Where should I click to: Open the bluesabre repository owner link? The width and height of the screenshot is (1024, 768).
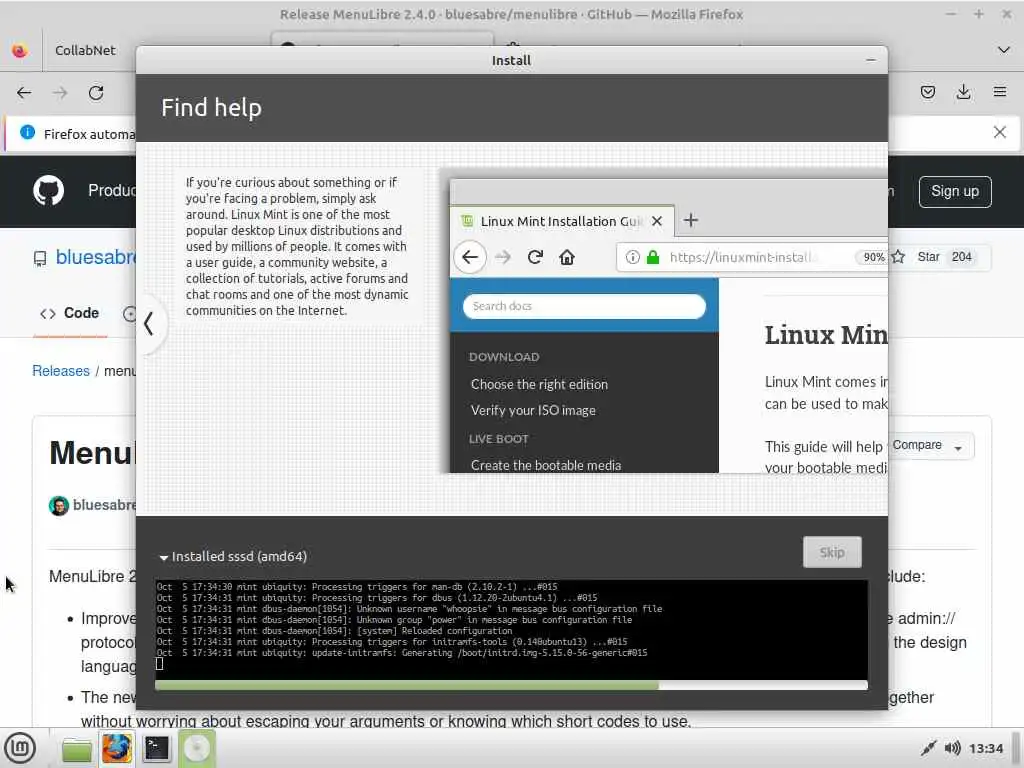[95, 257]
